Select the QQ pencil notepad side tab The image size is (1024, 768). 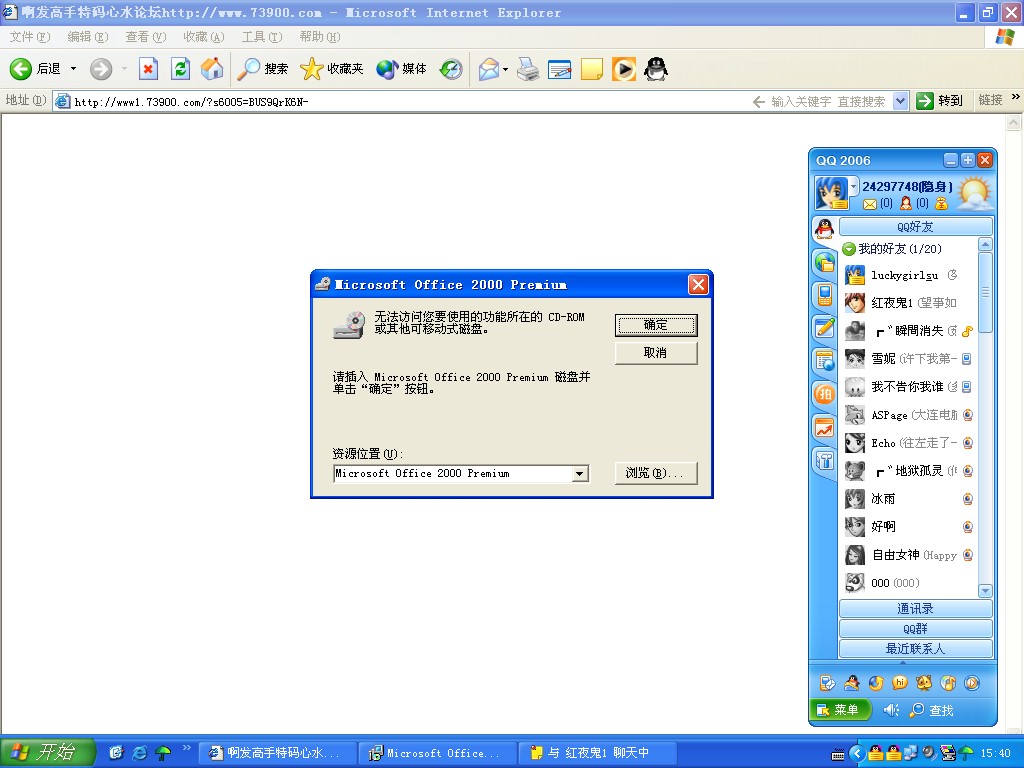tap(825, 327)
